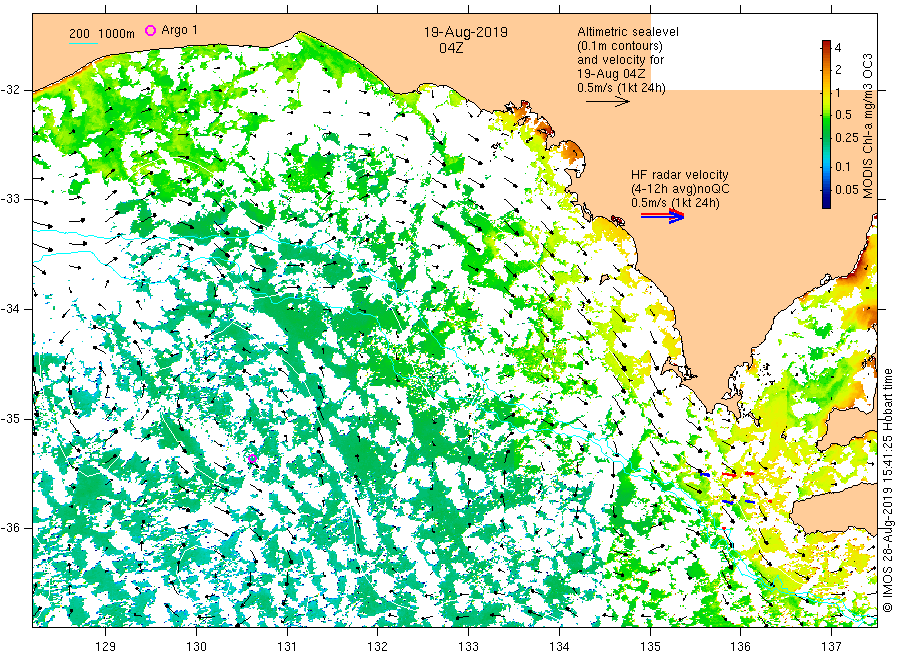Click the black altimetric velocity reference arrow
Viewport: 900px width, 660px height.
(x=607, y=102)
